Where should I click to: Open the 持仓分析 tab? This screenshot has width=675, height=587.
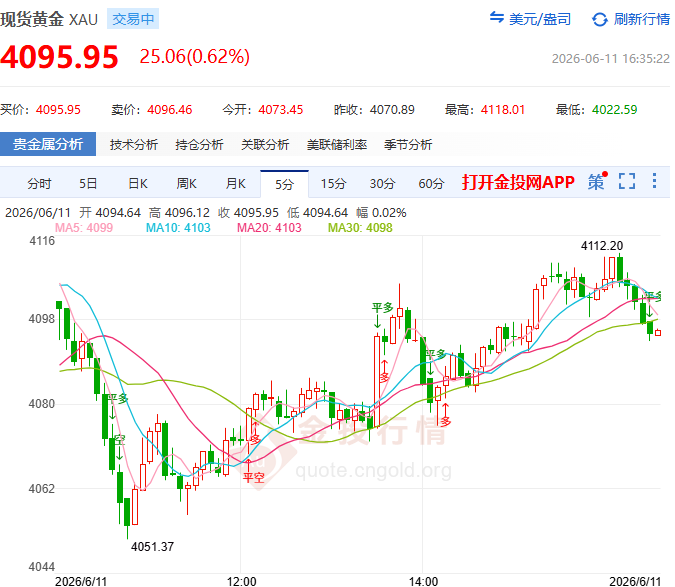(199, 145)
